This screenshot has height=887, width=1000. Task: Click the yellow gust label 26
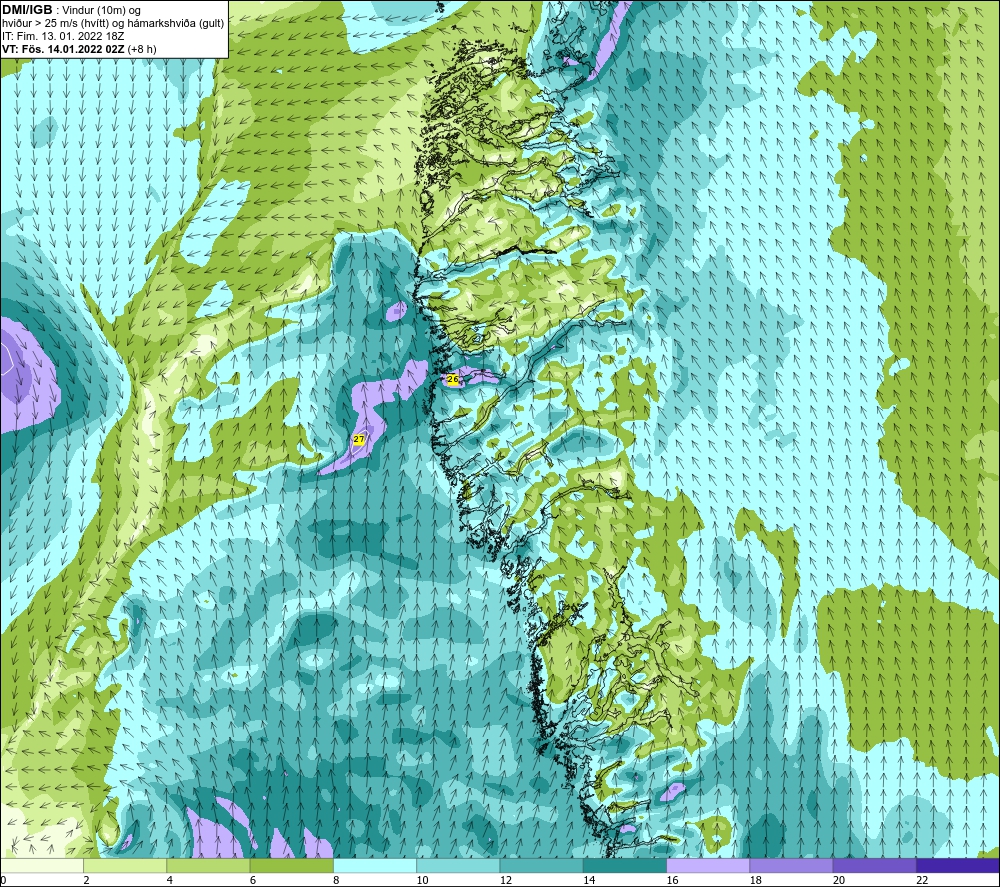(453, 379)
